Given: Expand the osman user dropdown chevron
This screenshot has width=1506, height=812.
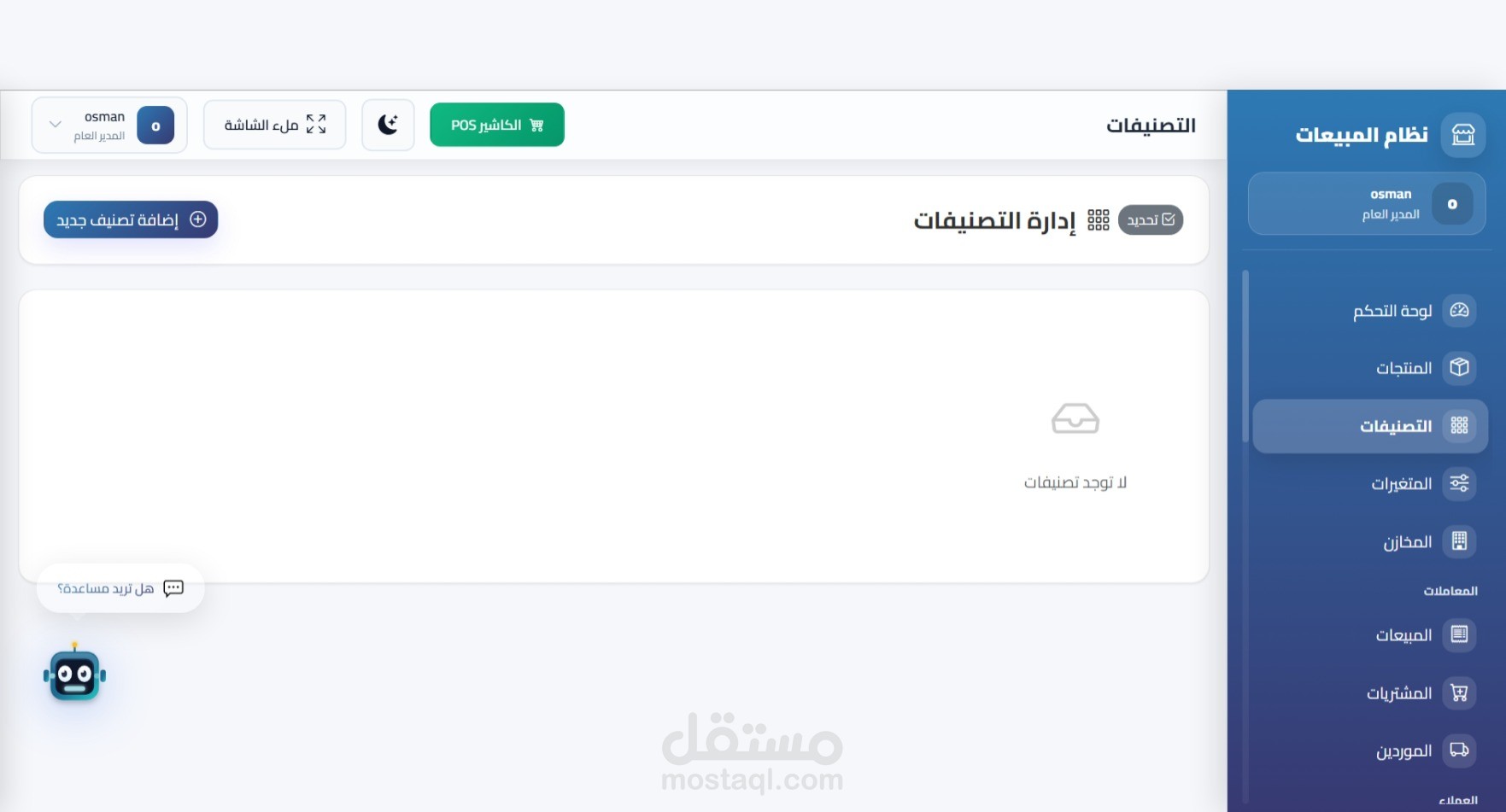Looking at the screenshot, I should click(x=56, y=125).
